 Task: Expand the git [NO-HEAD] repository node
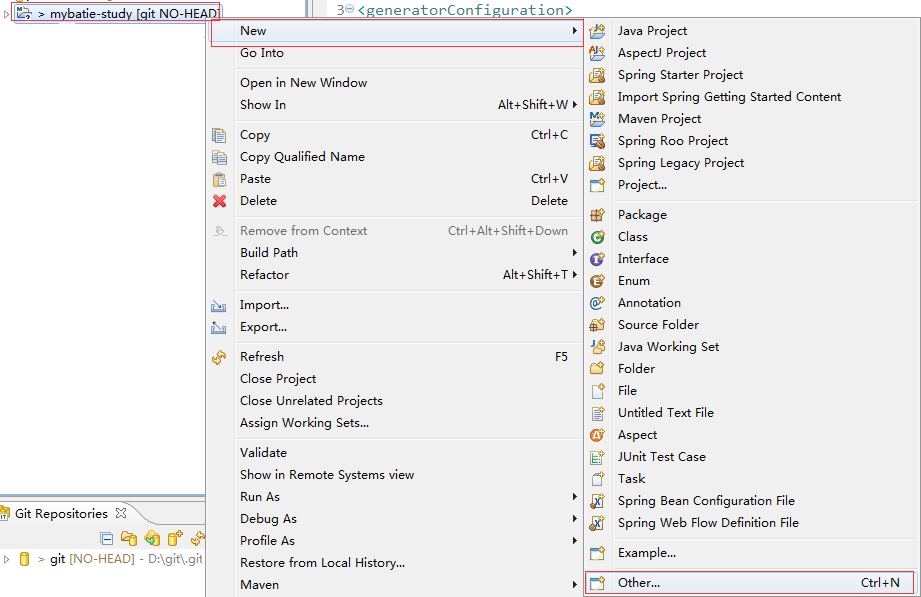[x=6, y=559]
